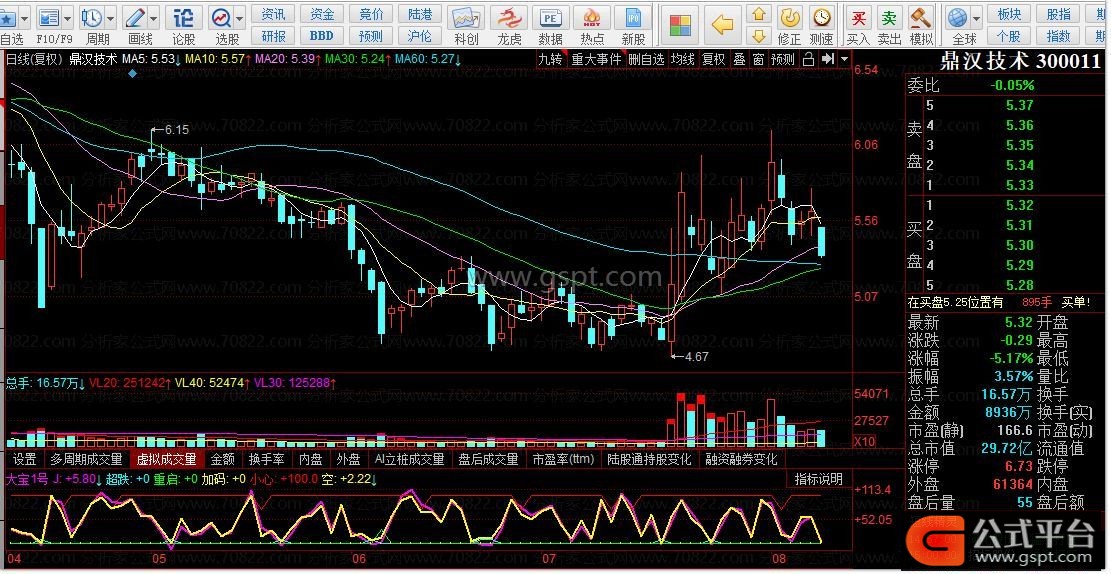
Task: Open the 设置 indicator settings
Action: pyautogui.click(x=25, y=459)
